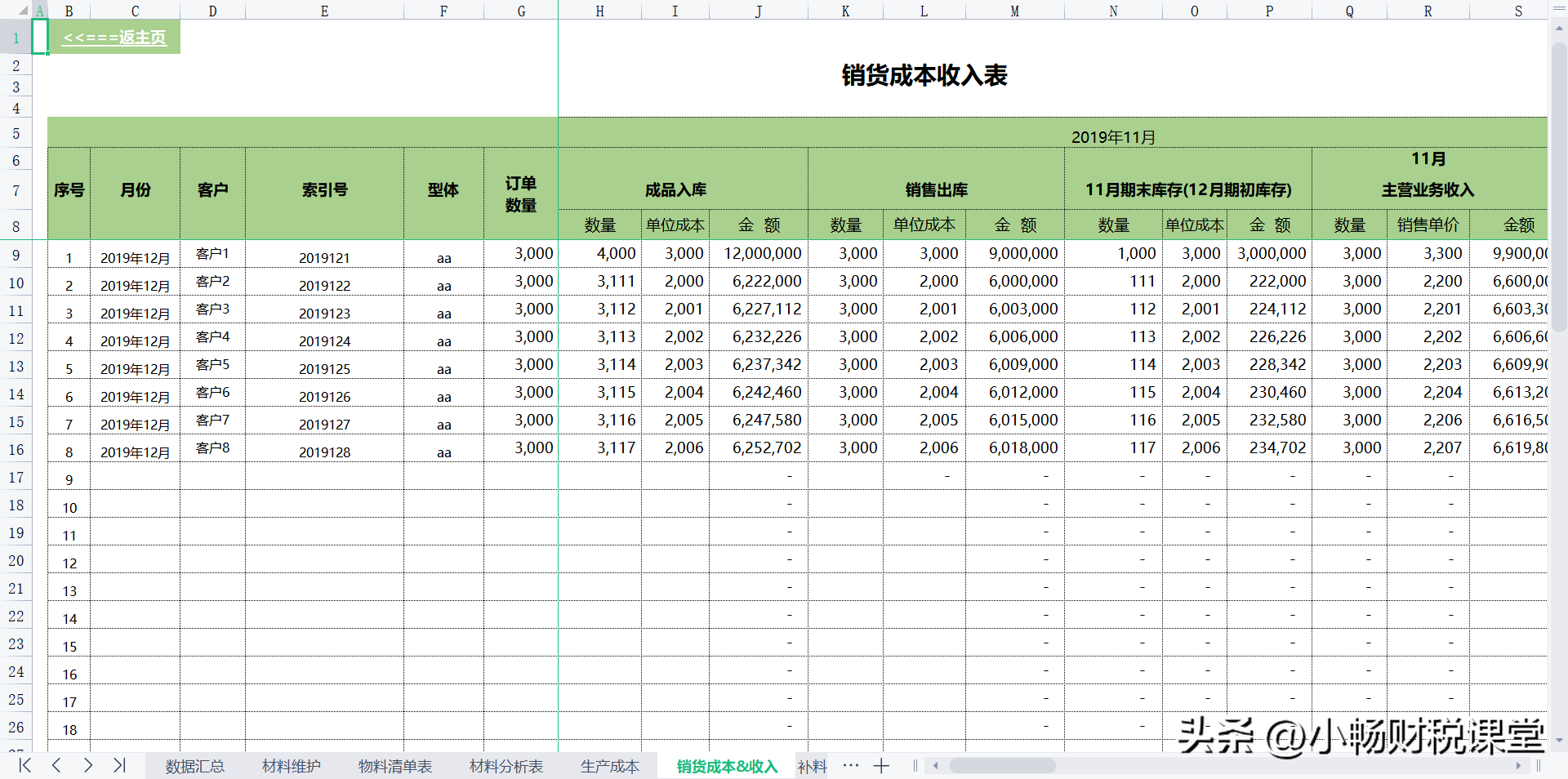The height and width of the screenshot is (779, 1568).
Task: Select 销售单价 cell with 3,300
Action: pyautogui.click(x=1428, y=254)
